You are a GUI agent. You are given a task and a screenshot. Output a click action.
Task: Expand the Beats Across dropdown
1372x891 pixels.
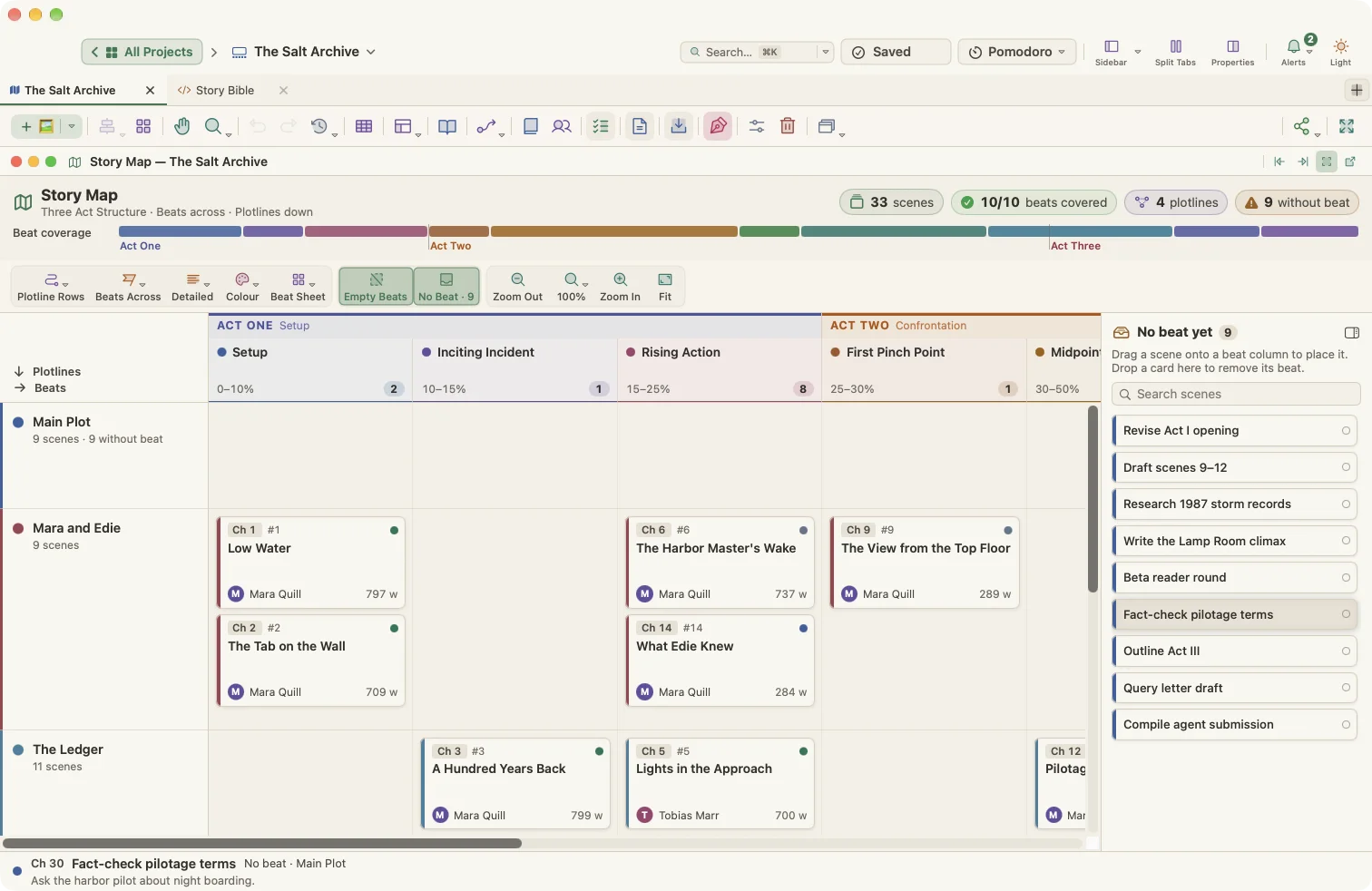coord(128,286)
